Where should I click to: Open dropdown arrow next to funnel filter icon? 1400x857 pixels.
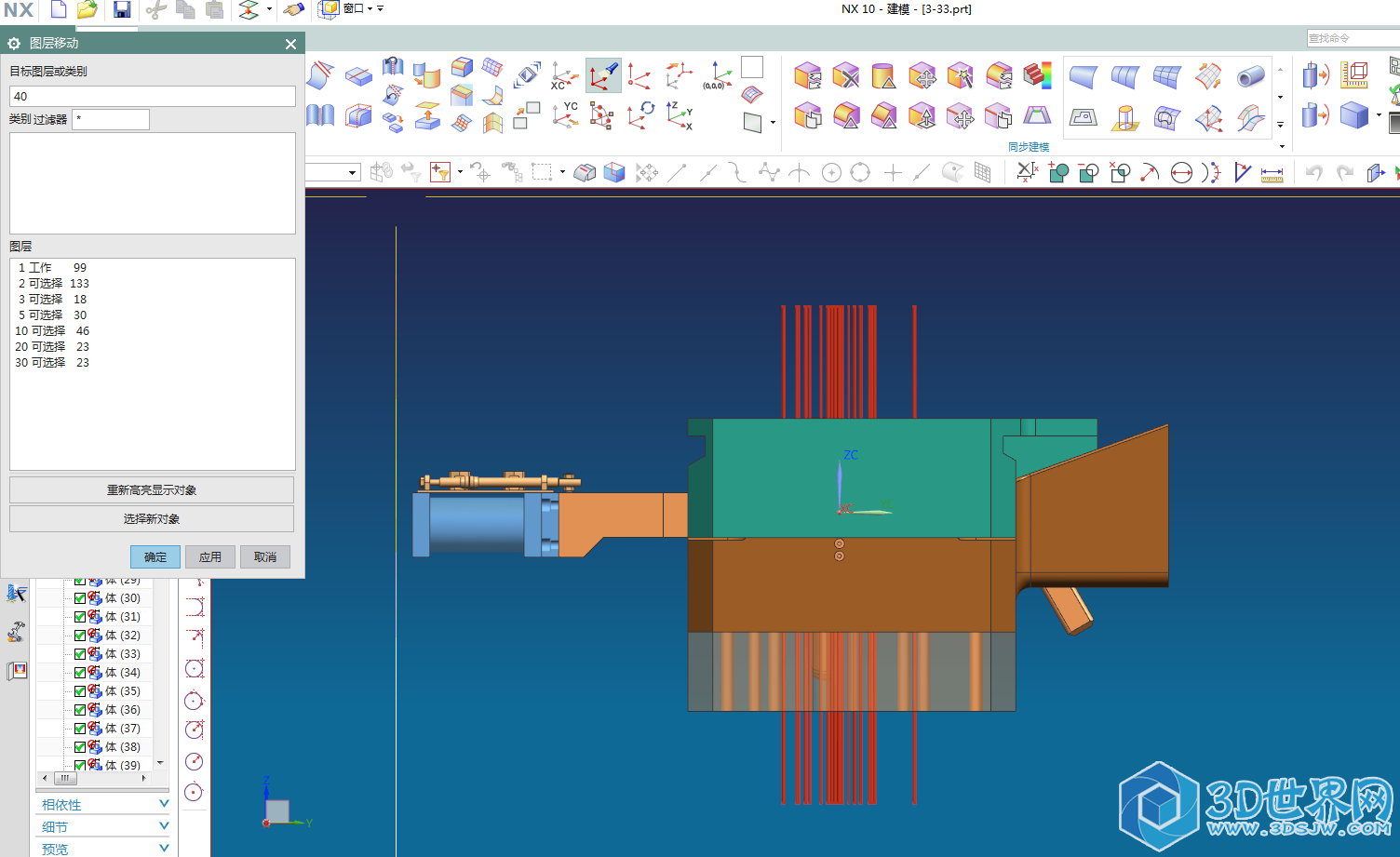(x=460, y=172)
